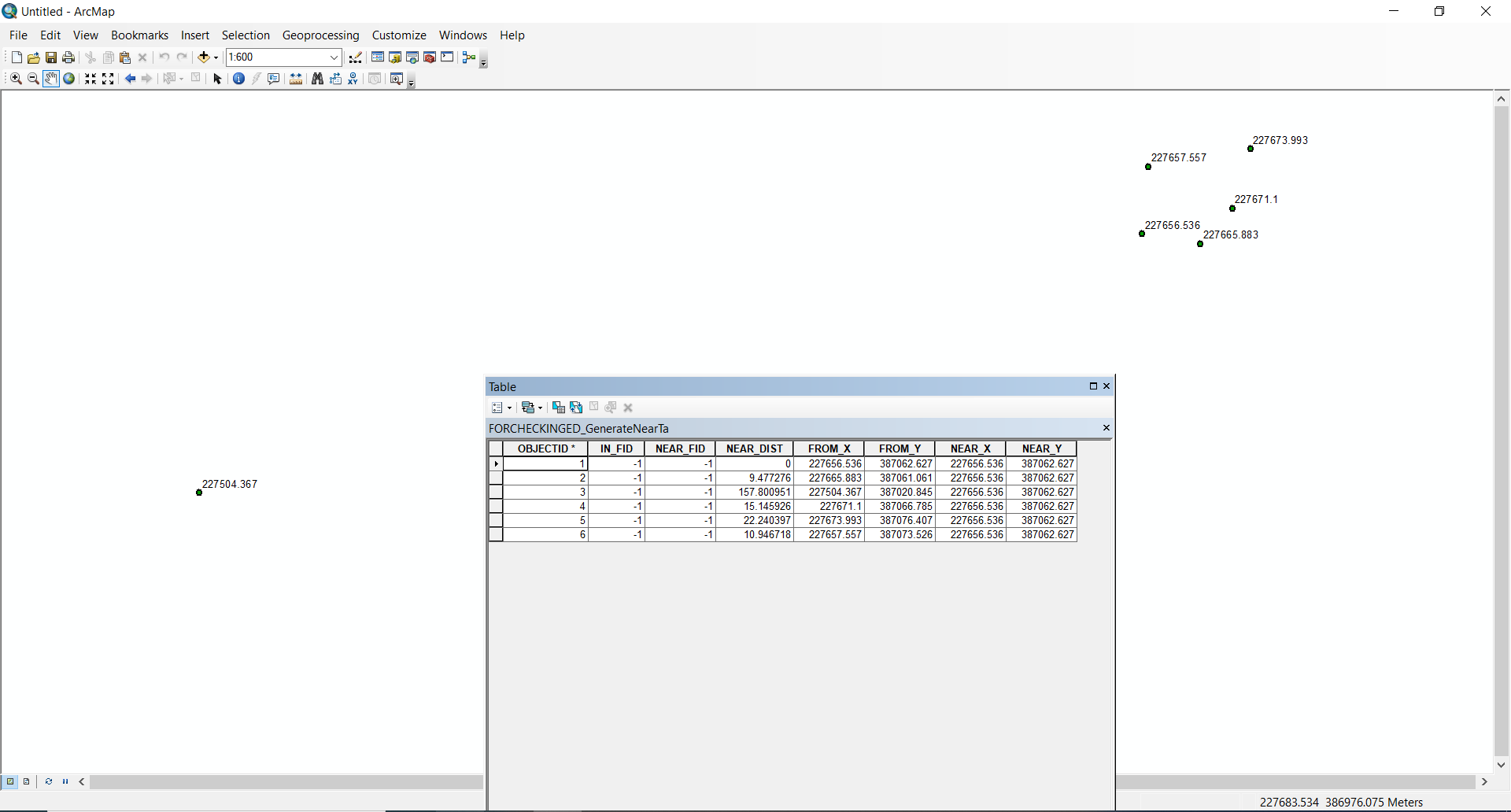Click the NEAR_DIST column header
Image resolution: width=1511 pixels, height=812 pixels.
click(x=755, y=448)
